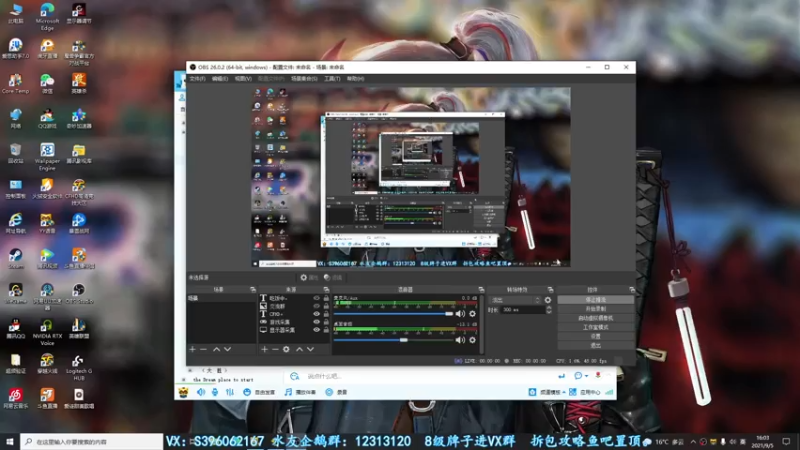The width and height of the screenshot is (800, 450).
Task: Open Settings button in Controls
Action: pos(595,337)
